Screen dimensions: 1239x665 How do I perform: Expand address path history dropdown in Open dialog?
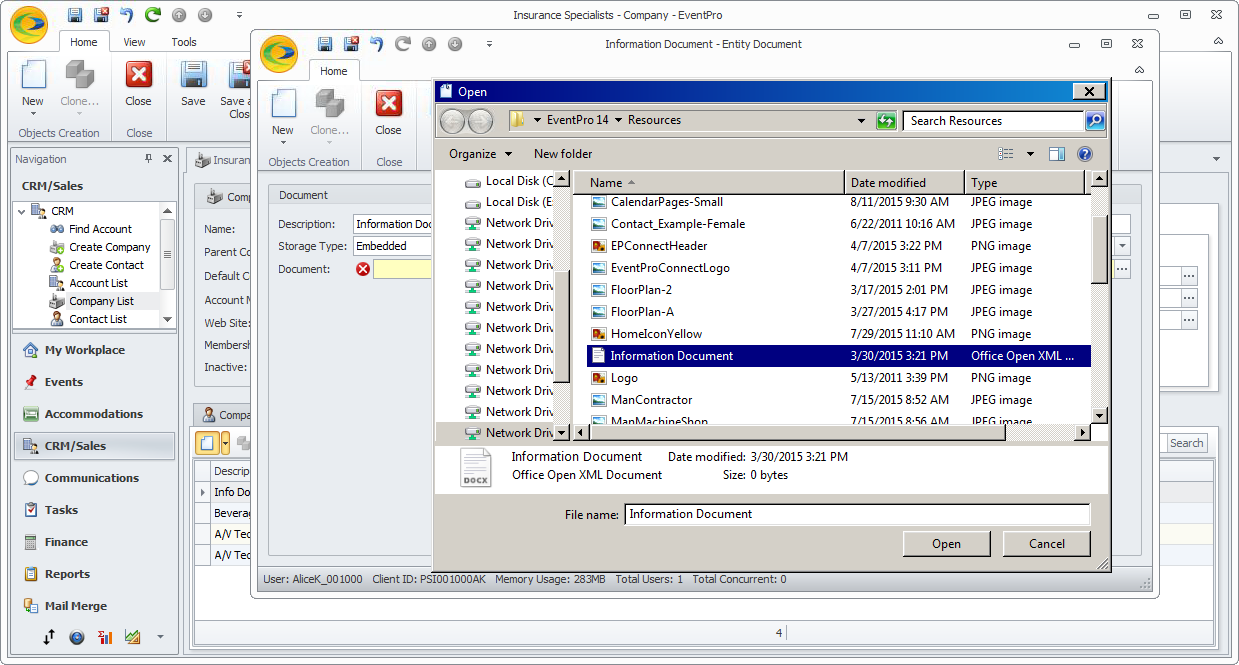coord(862,120)
